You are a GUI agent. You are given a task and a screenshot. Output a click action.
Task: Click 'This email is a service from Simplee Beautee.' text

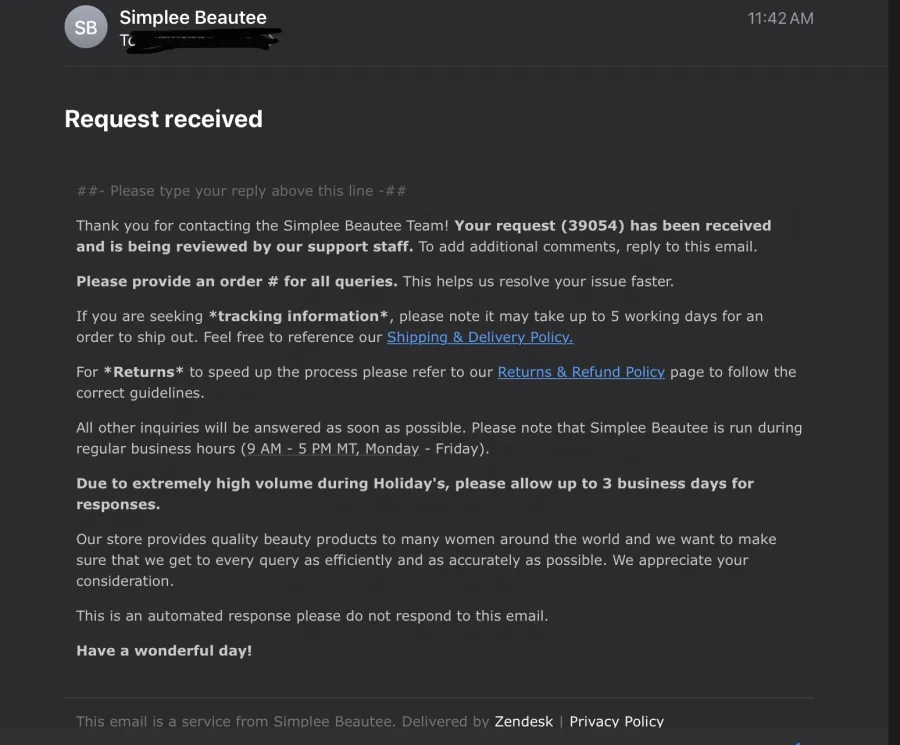[x=236, y=721]
